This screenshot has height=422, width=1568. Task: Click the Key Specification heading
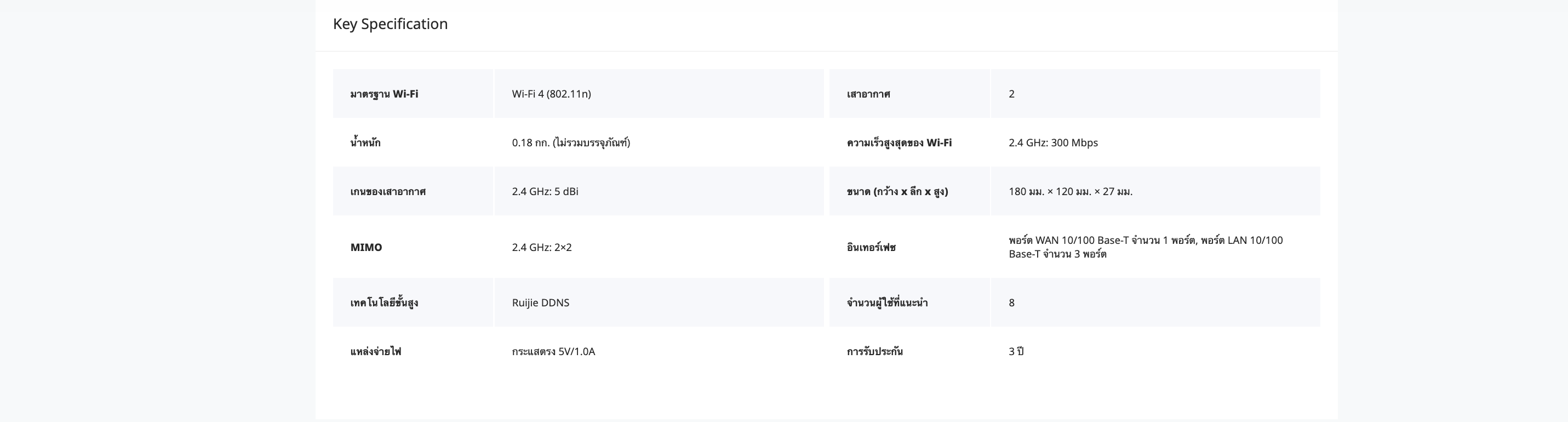pyautogui.click(x=390, y=24)
